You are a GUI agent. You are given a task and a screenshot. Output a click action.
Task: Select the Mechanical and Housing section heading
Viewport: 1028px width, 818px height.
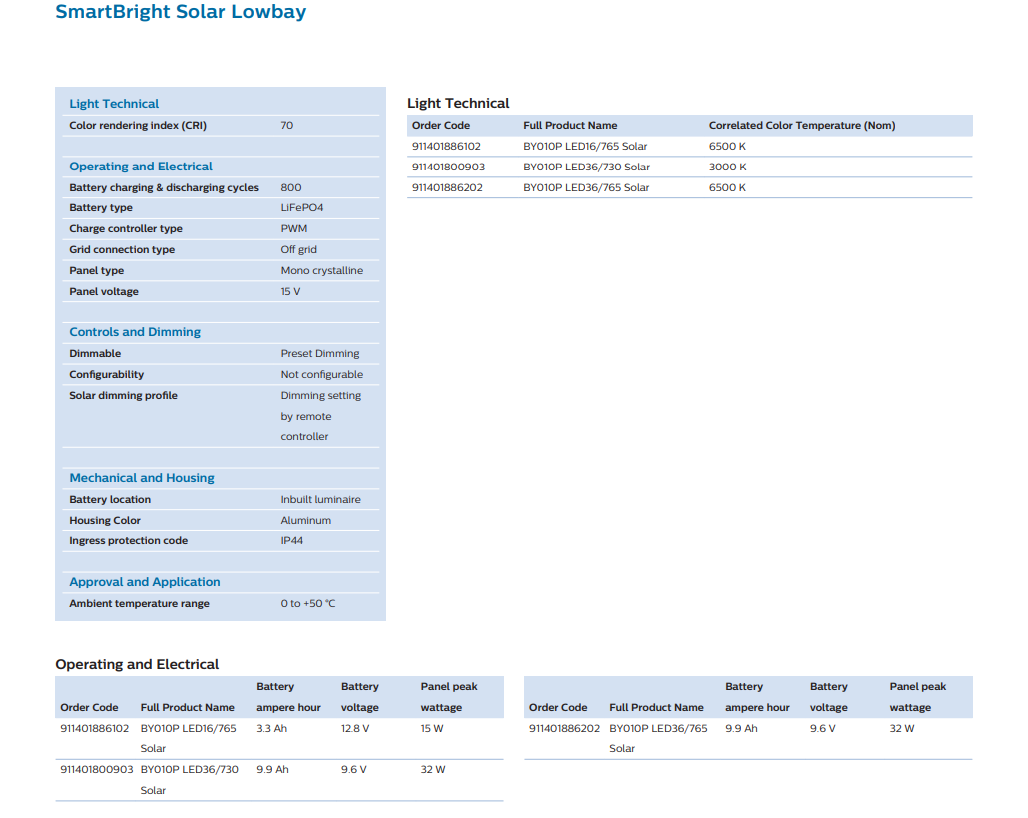(142, 478)
